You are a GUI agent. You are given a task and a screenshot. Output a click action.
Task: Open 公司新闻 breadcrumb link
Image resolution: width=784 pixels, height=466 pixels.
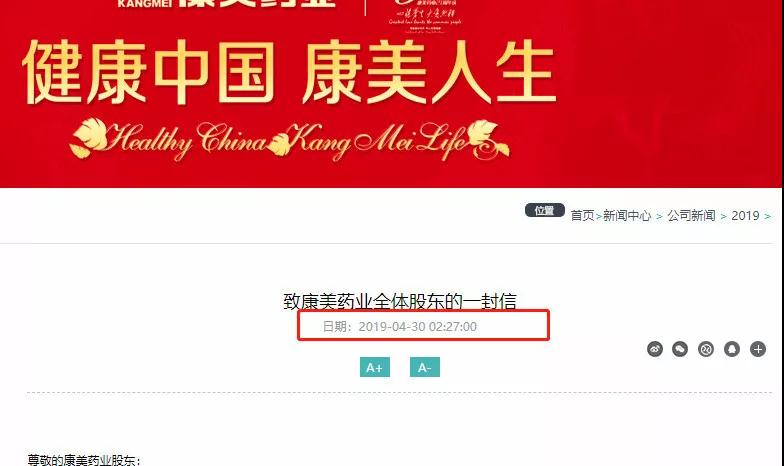coord(691,216)
